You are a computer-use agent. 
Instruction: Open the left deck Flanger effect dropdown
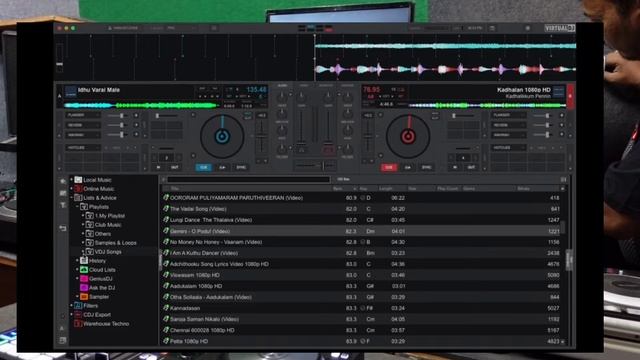pos(82,116)
